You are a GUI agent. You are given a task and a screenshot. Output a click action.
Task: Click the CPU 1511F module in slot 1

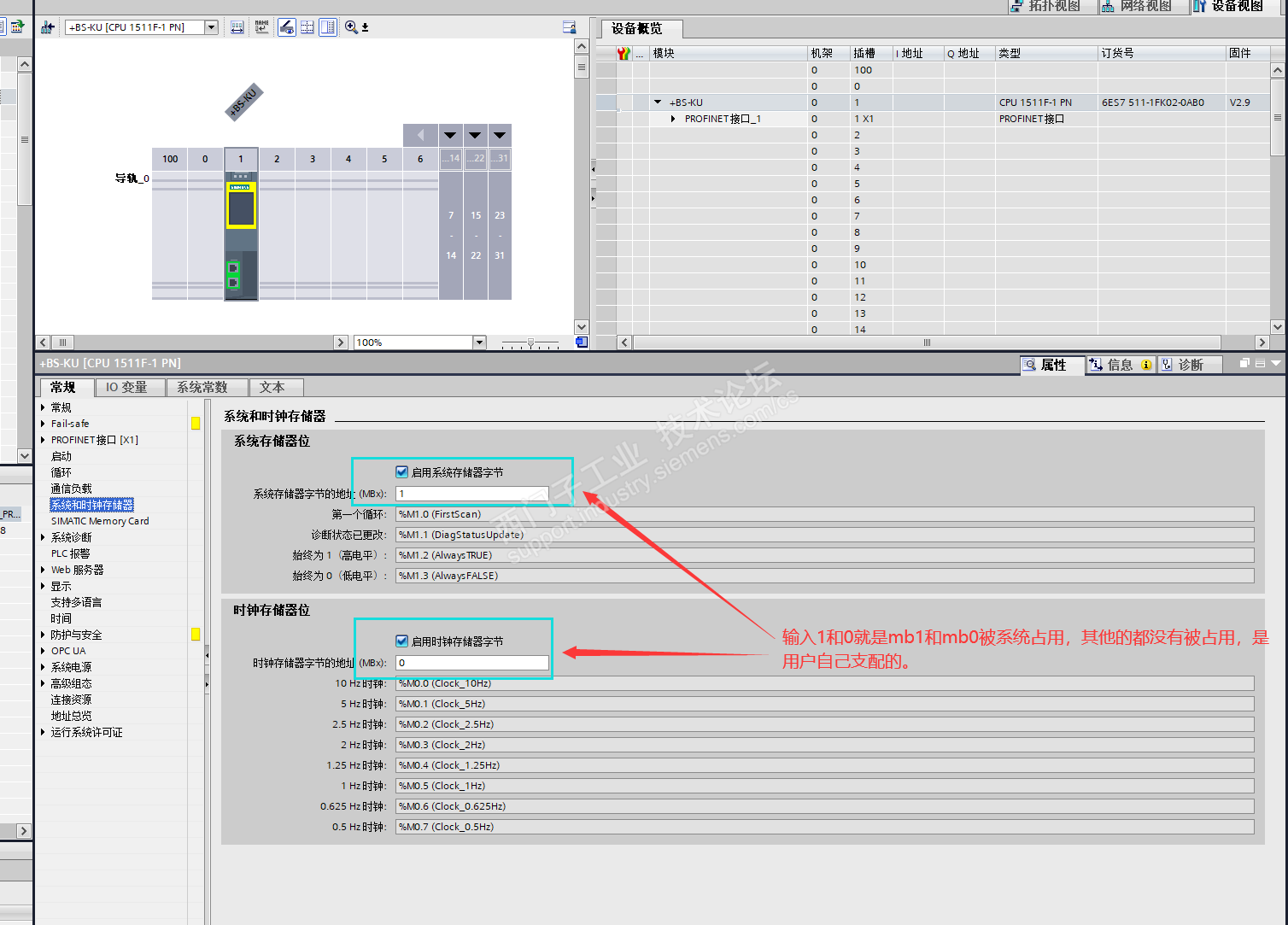[x=241, y=235]
